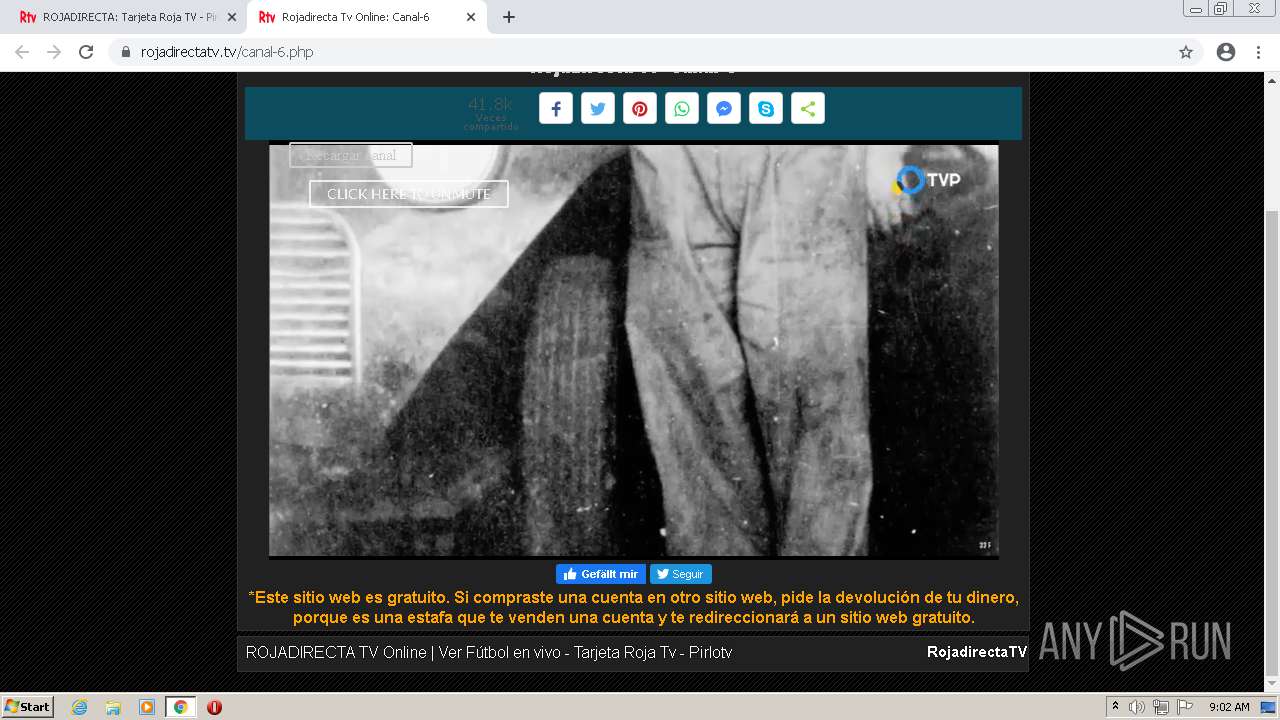
Task: Open Windows Explorer from the taskbar
Action: coord(113,707)
